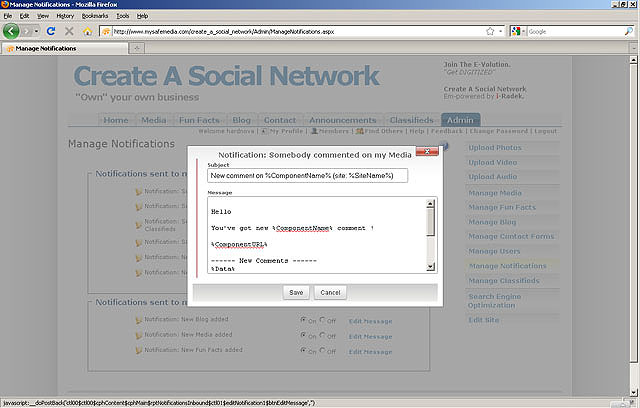Click the Reload page icon
Image resolution: width=640 pixels, height=408 pixels.
point(50,31)
